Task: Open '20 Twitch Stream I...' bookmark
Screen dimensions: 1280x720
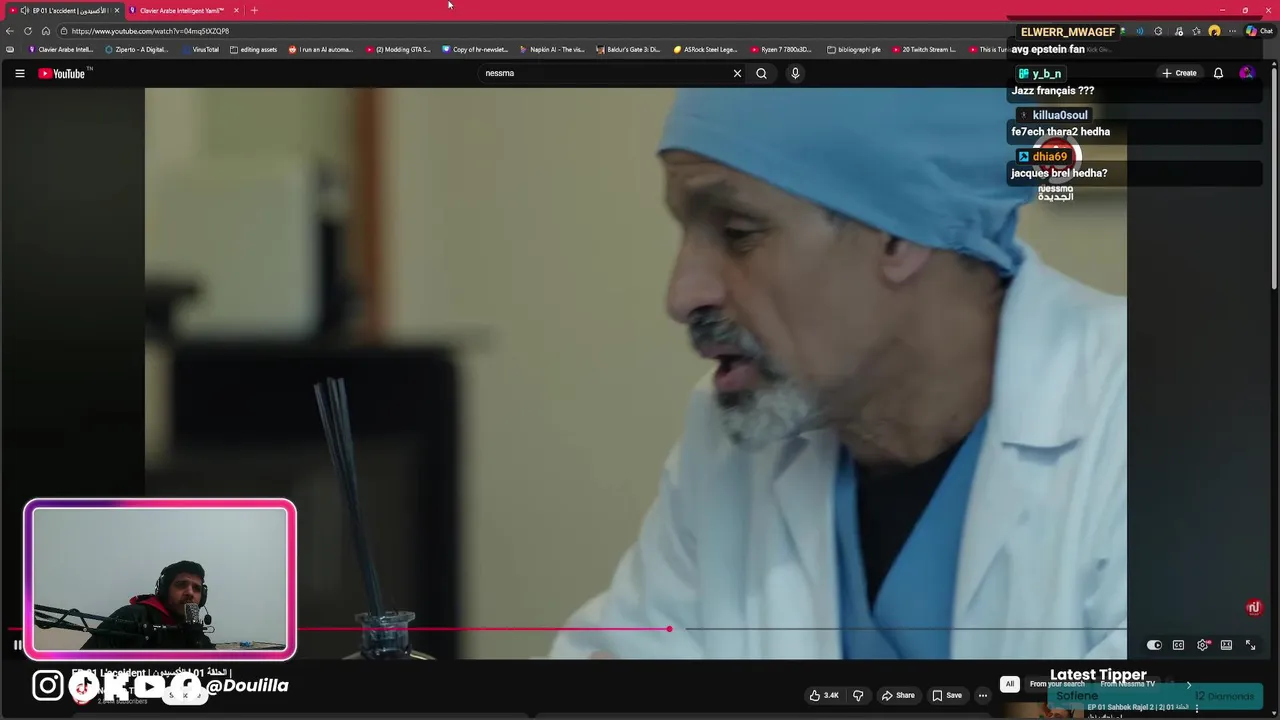Action: [924, 49]
